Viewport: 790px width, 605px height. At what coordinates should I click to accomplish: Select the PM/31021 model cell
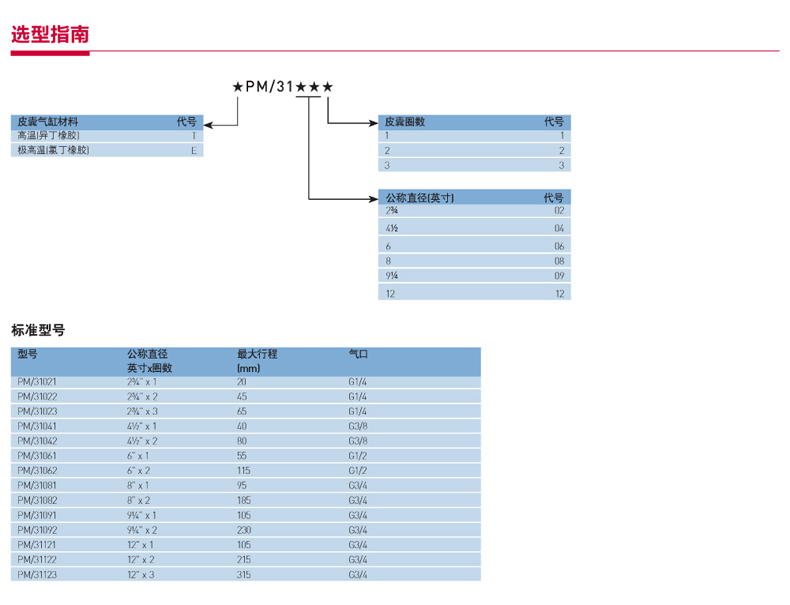coord(37,382)
